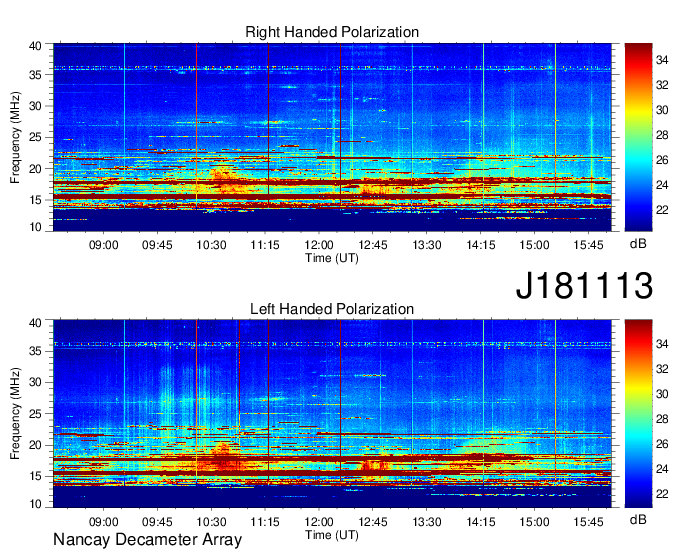Click the "Left Handed Polarization" plot title
Viewport: 680px width, 552px height.
[x=332, y=309]
